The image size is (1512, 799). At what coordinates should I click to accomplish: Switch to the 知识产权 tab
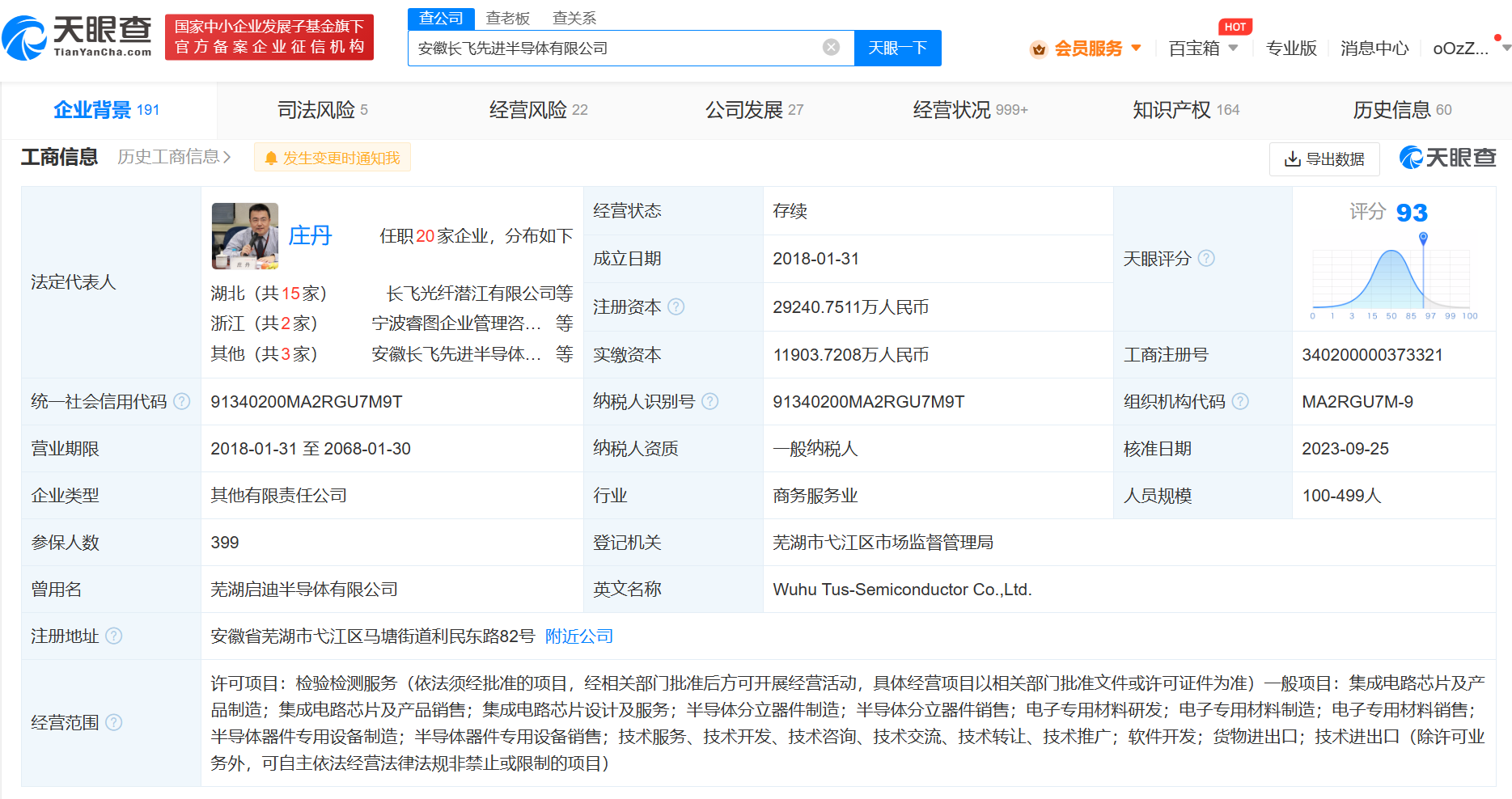click(1185, 110)
